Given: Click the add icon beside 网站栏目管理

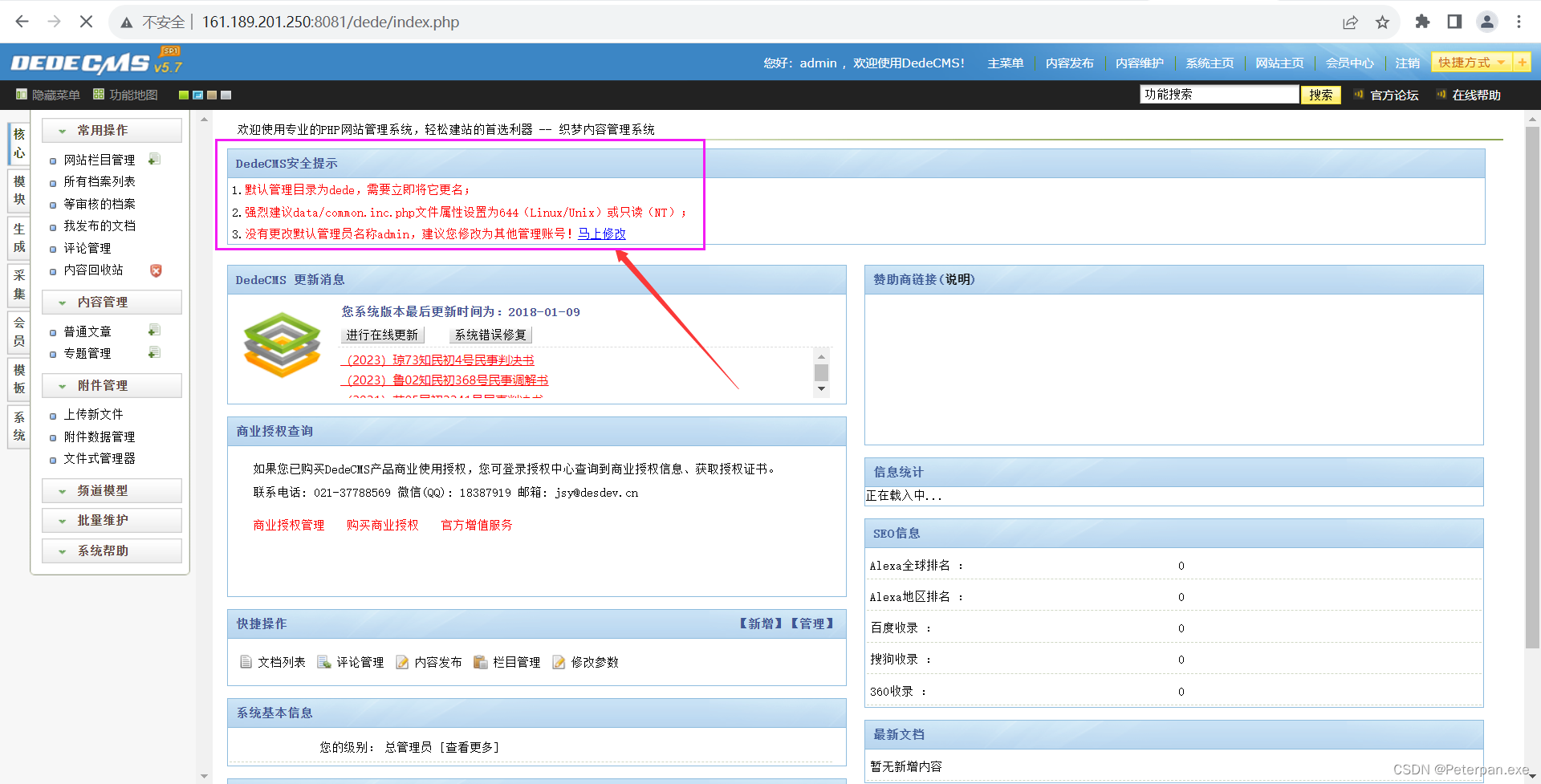Looking at the screenshot, I should click(154, 159).
